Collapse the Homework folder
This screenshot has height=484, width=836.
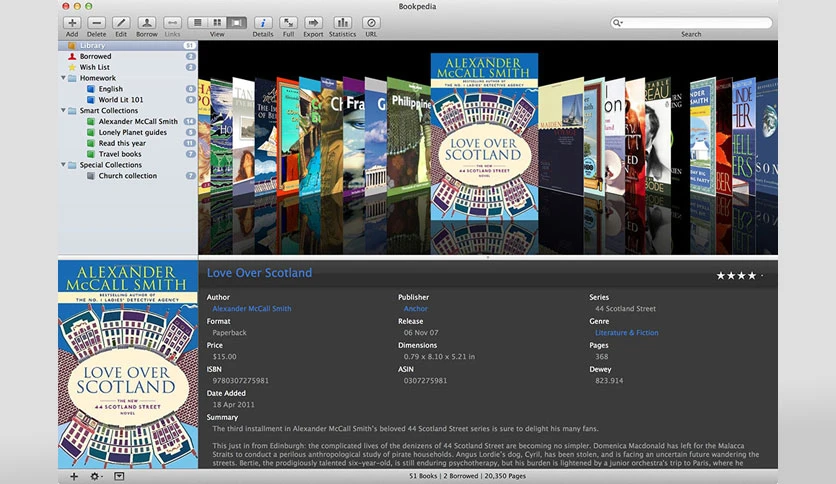[x=63, y=78]
